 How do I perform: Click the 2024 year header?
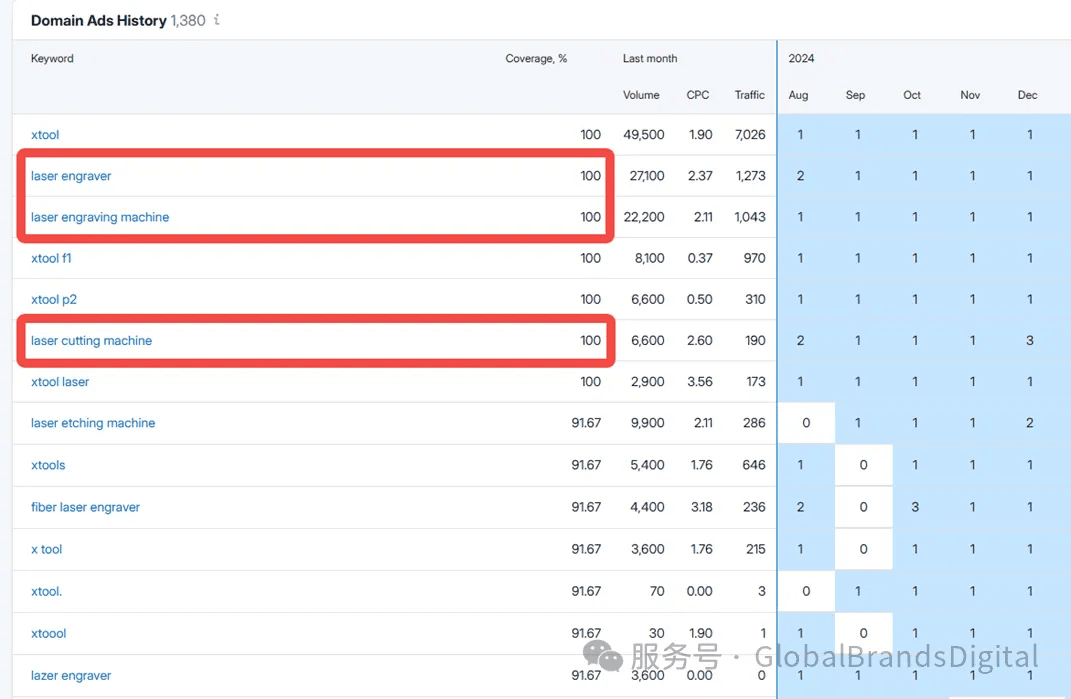coord(801,58)
